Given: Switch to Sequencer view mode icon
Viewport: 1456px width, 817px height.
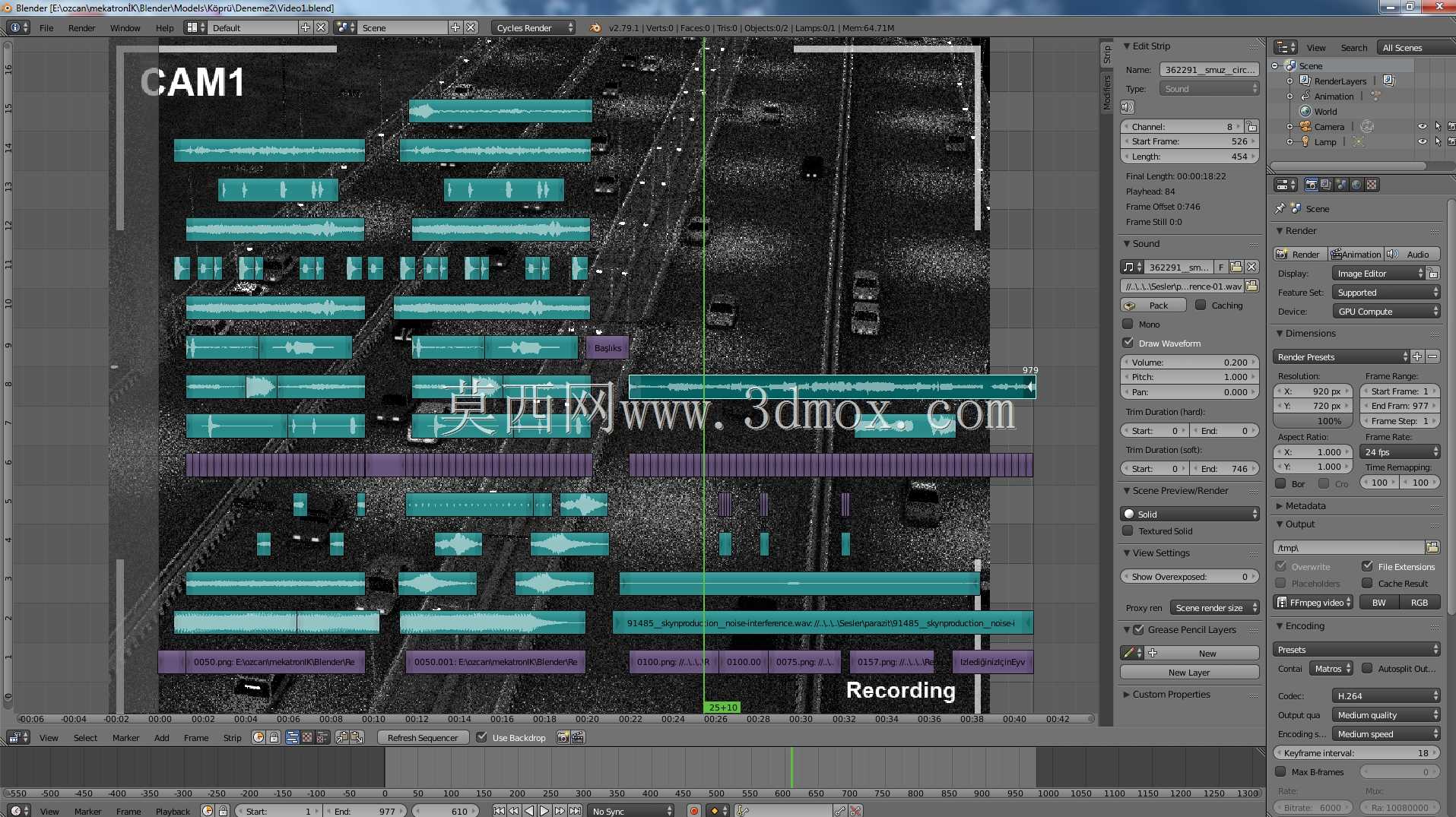Looking at the screenshot, I should [x=292, y=737].
